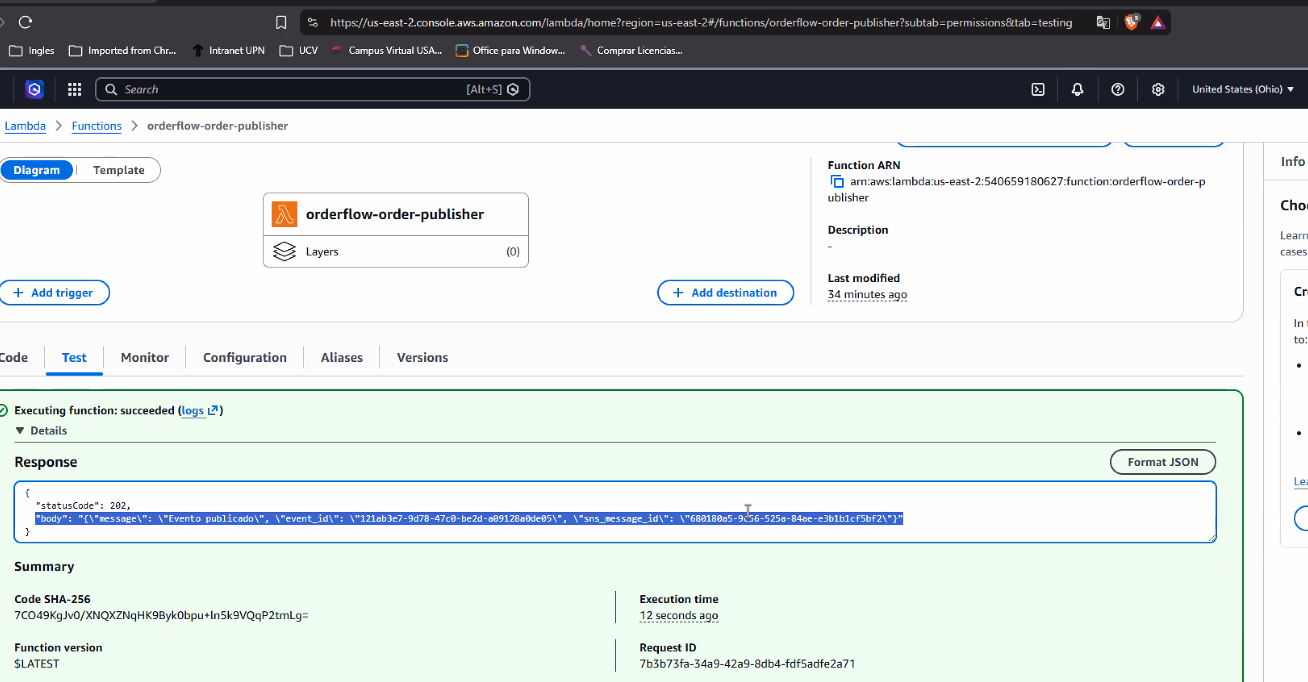
Task: Click the Request ID value
Action: click(747, 663)
